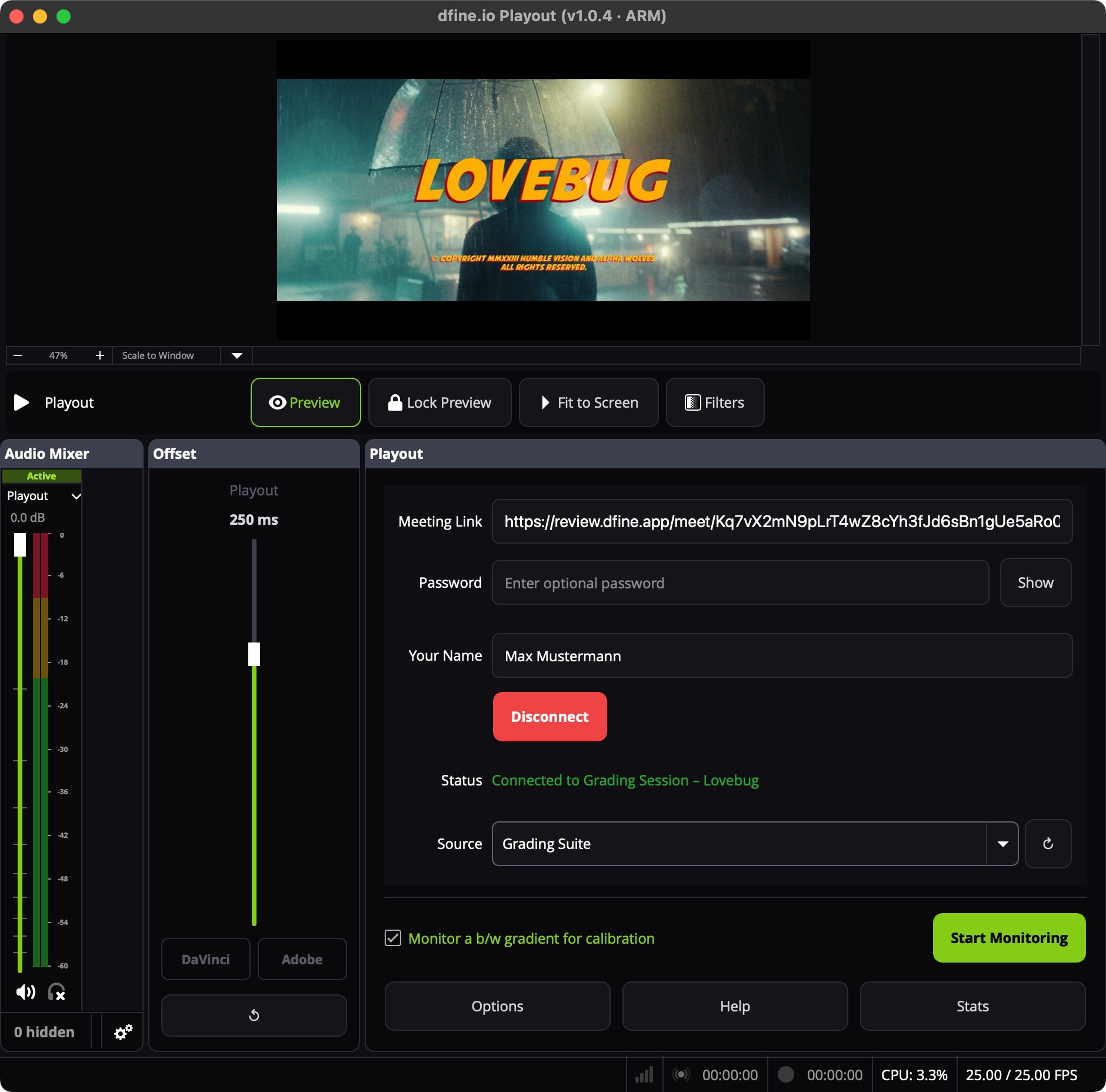Click the DaVinci offset preset

point(206,959)
